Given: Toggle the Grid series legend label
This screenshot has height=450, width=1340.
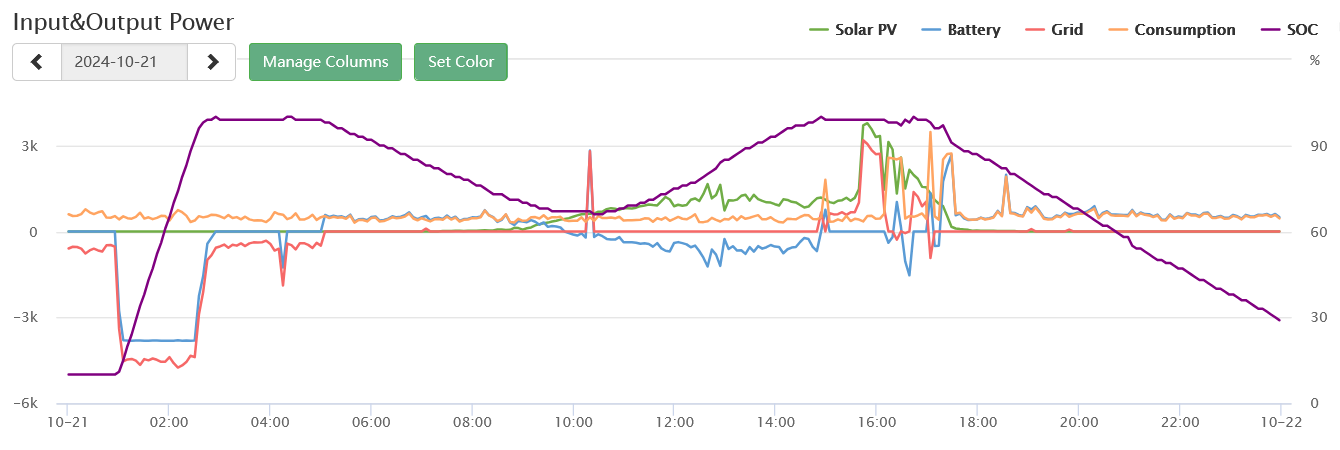Looking at the screenshot, I should tap(1067, 30).
